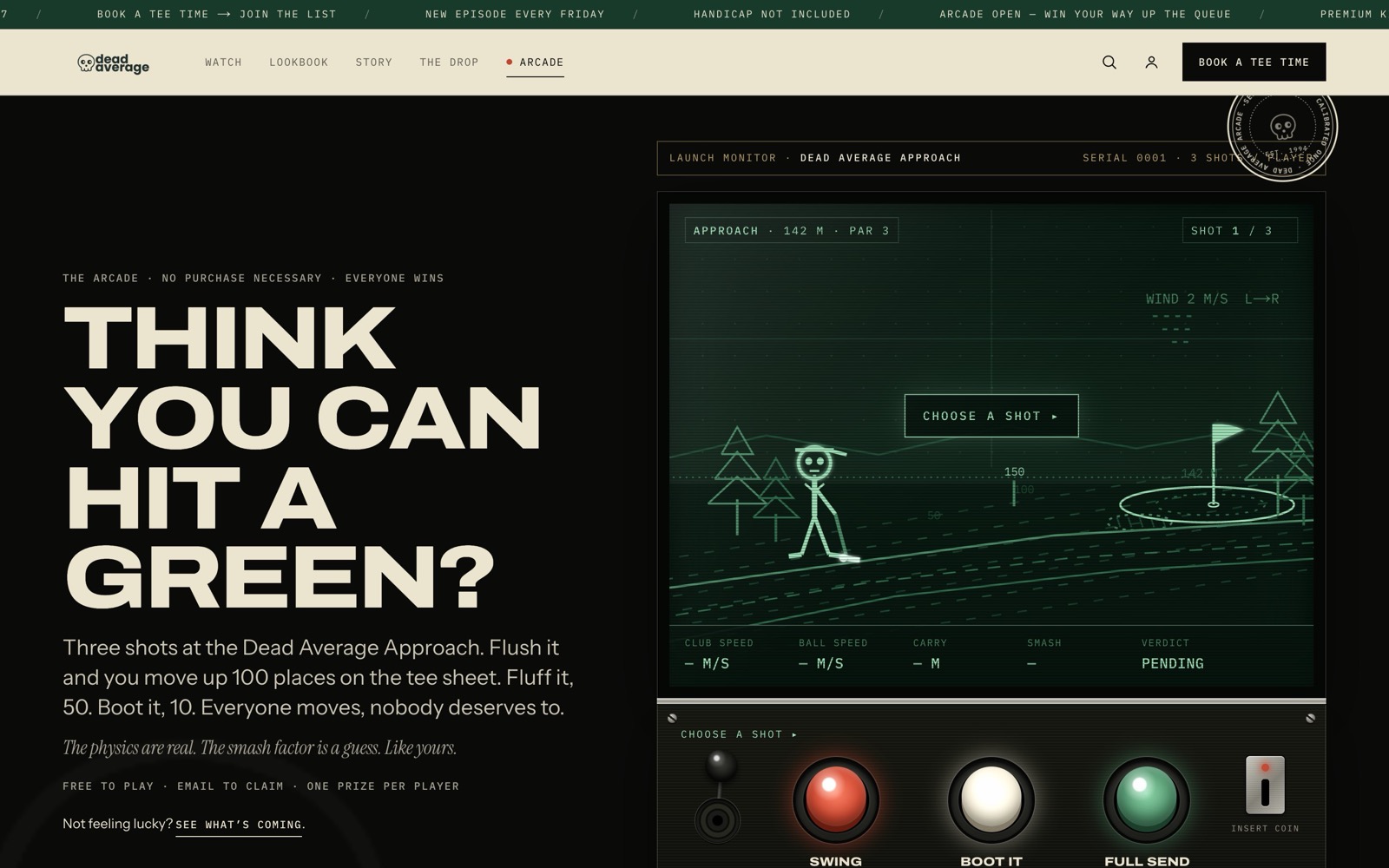Click the Approach 142 M Par 3 label

[791, 230]
